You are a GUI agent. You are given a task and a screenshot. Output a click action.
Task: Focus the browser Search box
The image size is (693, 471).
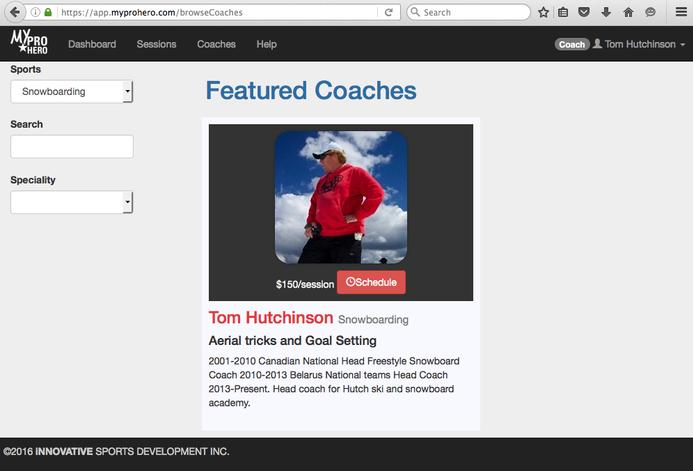coord(468,12)
